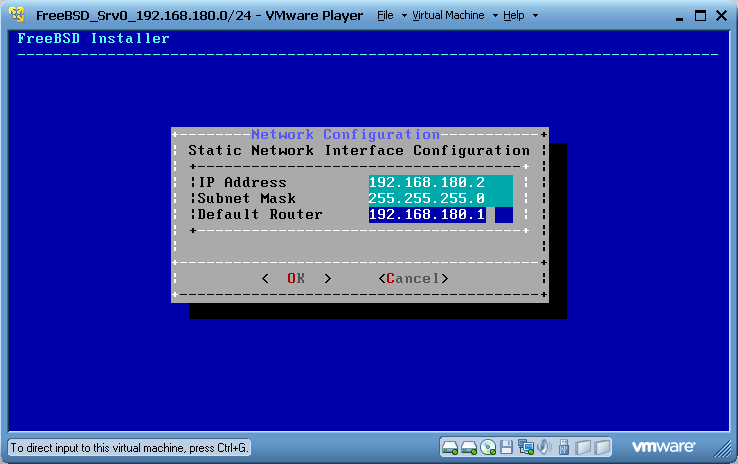738x464 pixels.
Task: Click the 'Subnet Mask' label
Action: tap(247, 199)
